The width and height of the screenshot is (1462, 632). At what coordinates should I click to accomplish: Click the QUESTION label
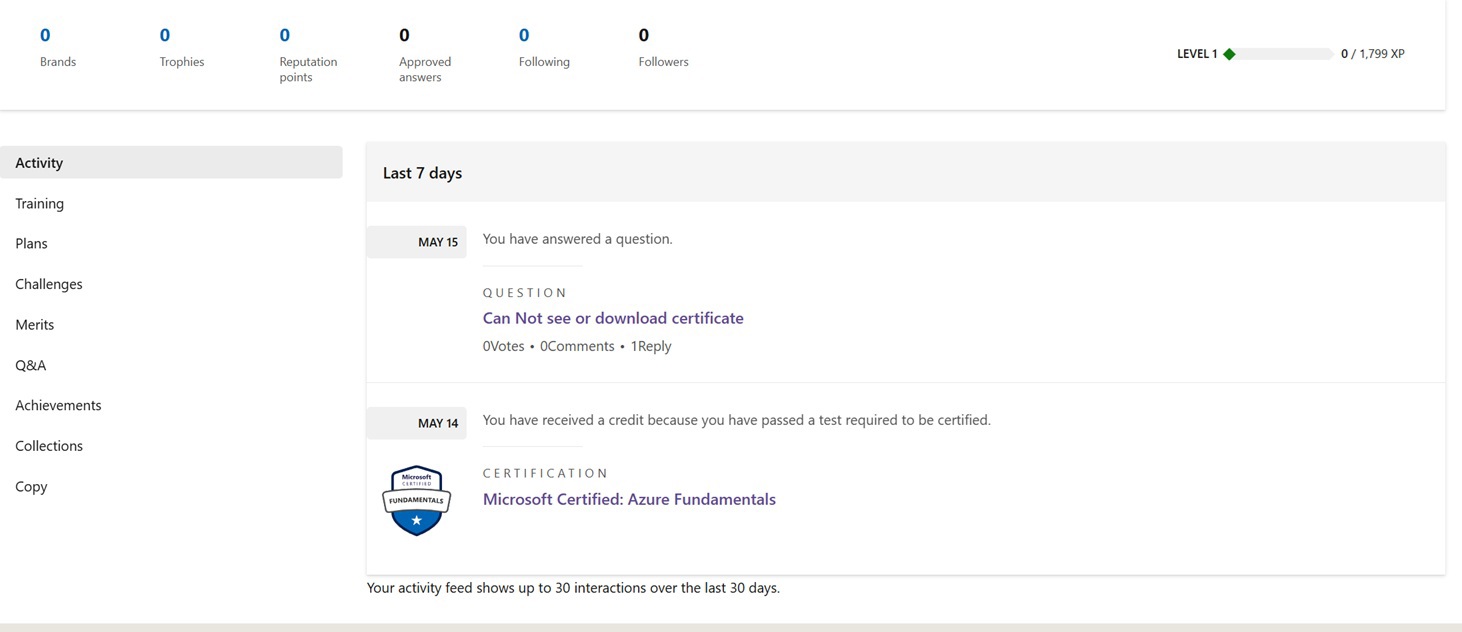pos(525,293)
